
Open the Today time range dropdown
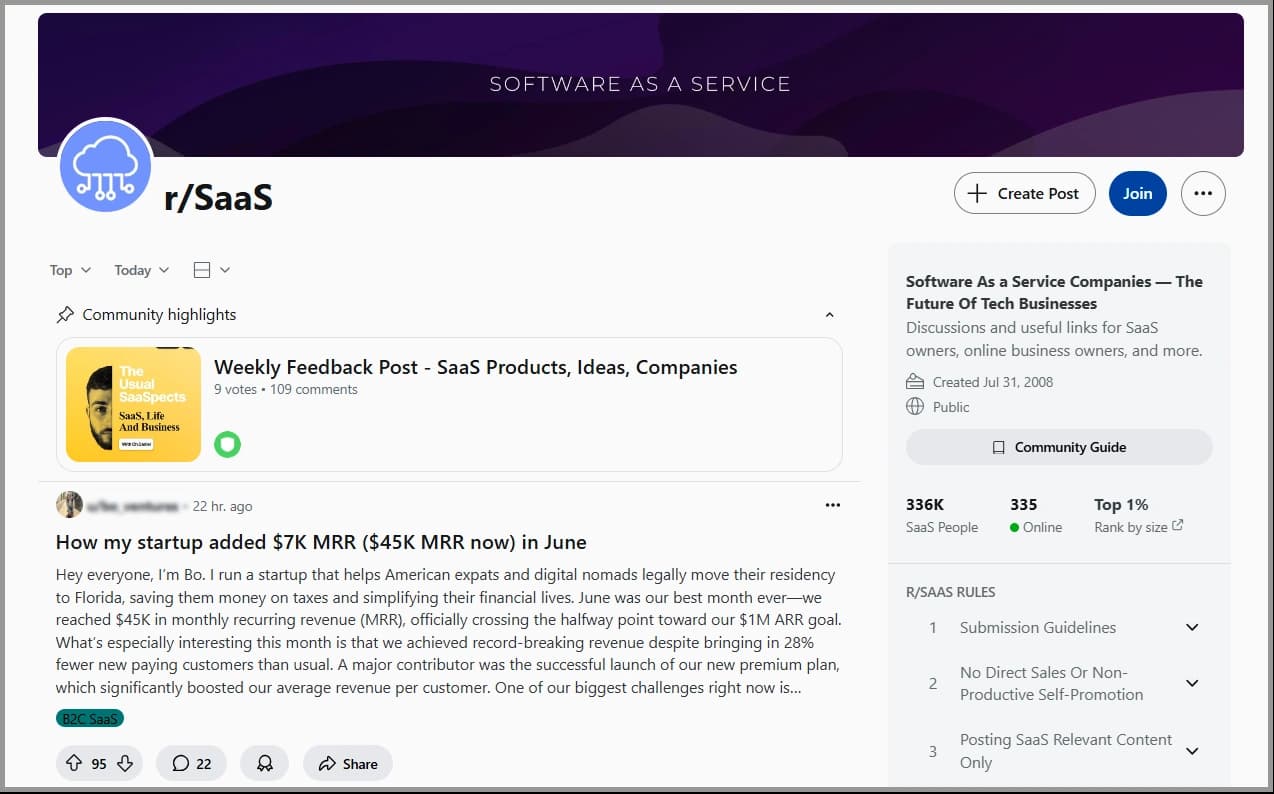tap(141, 270)
